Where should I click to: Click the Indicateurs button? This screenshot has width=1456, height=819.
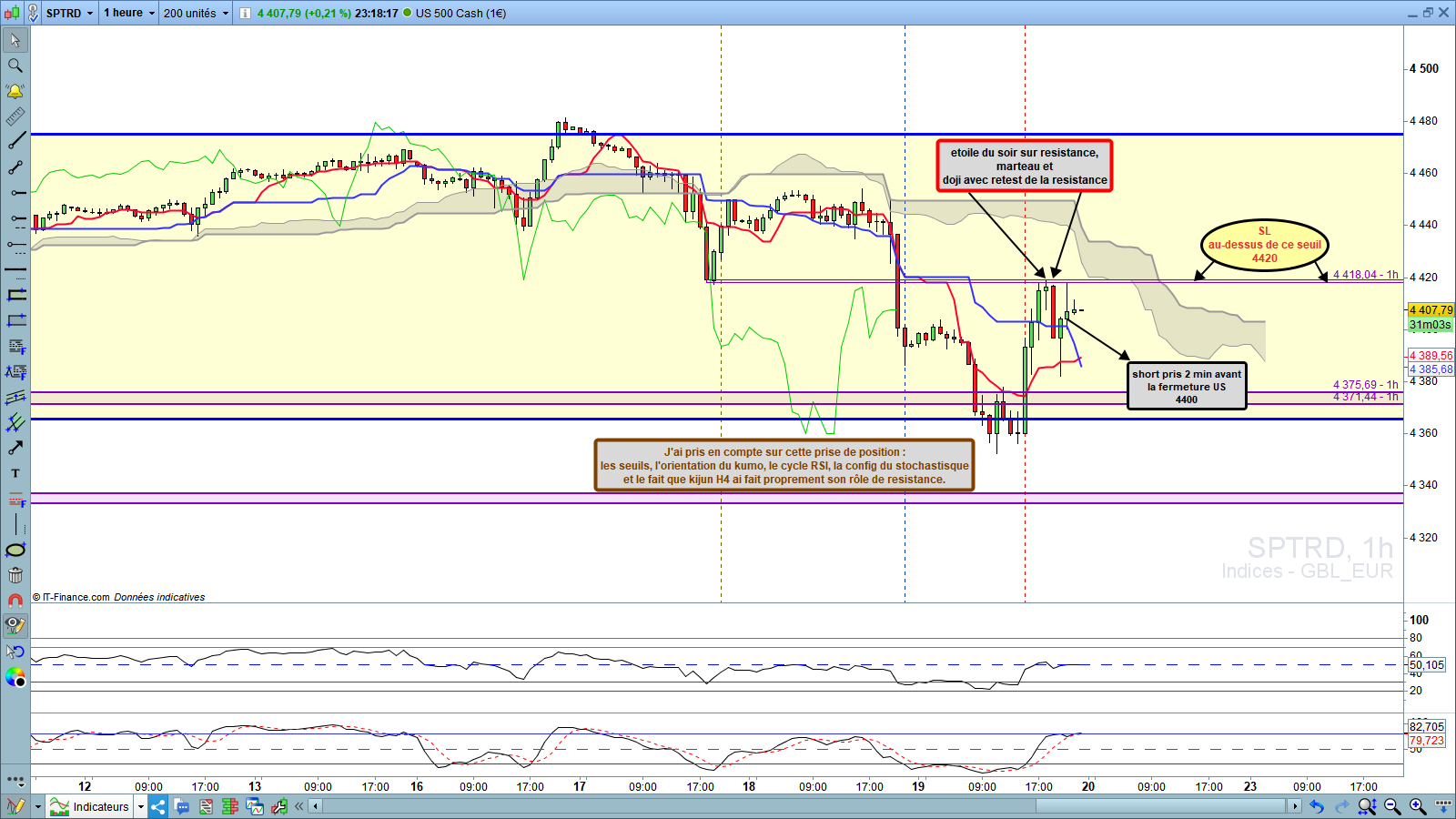coord(90,806)
